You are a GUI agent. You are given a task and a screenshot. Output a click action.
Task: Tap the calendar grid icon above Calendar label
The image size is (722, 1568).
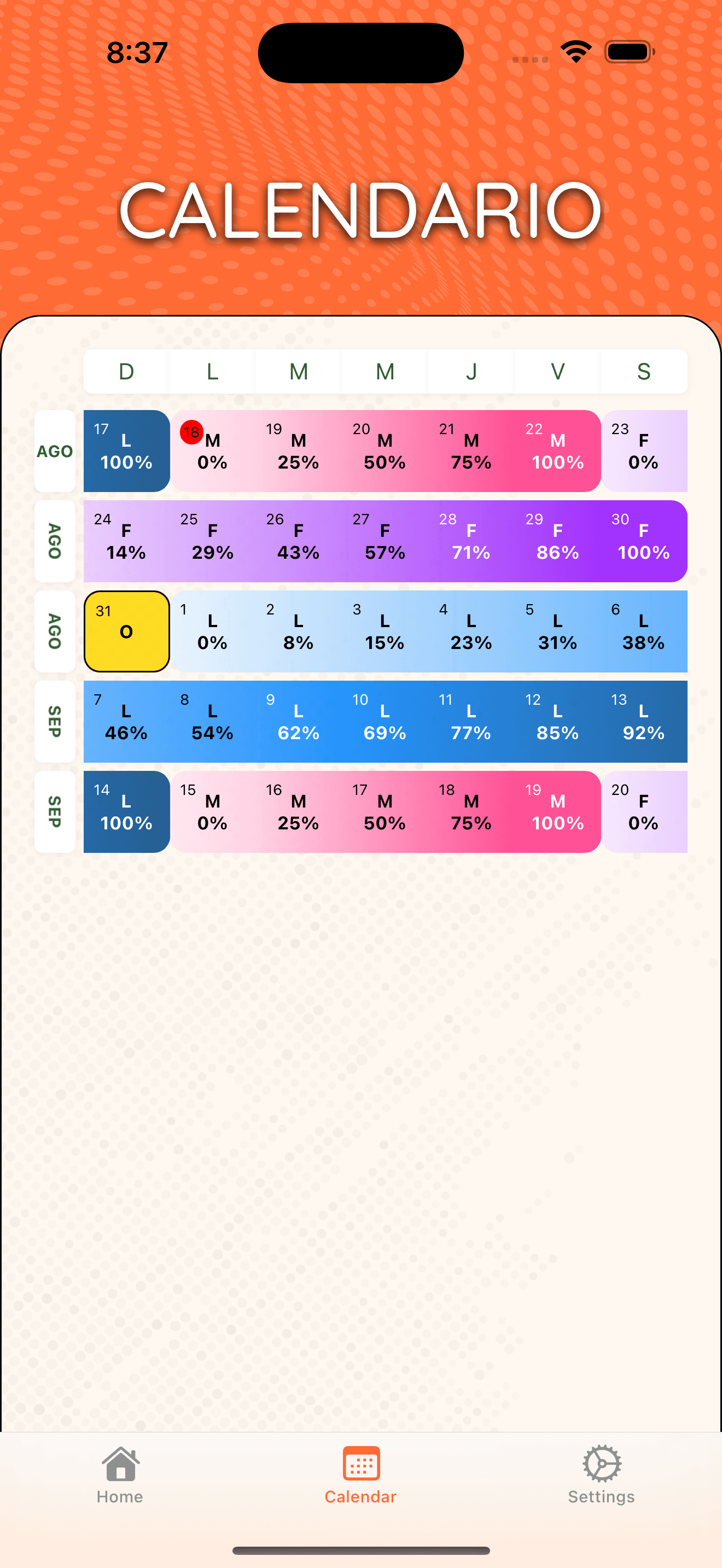(360, 1462)
